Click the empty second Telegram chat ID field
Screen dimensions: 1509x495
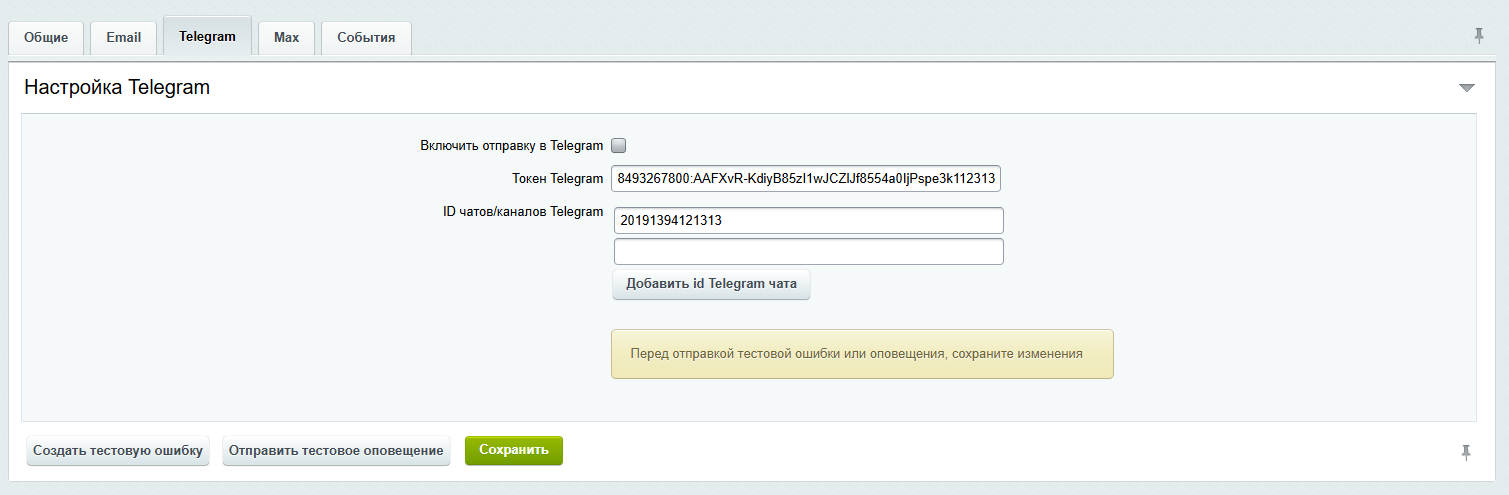pyautogui.click(x=808, y=251)
